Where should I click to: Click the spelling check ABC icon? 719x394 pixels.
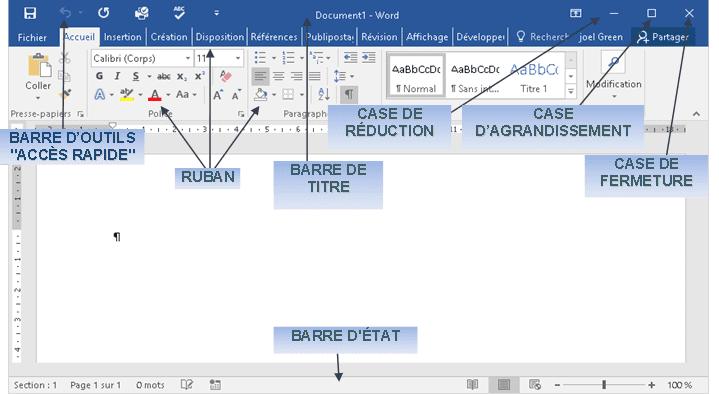point(179,13)
